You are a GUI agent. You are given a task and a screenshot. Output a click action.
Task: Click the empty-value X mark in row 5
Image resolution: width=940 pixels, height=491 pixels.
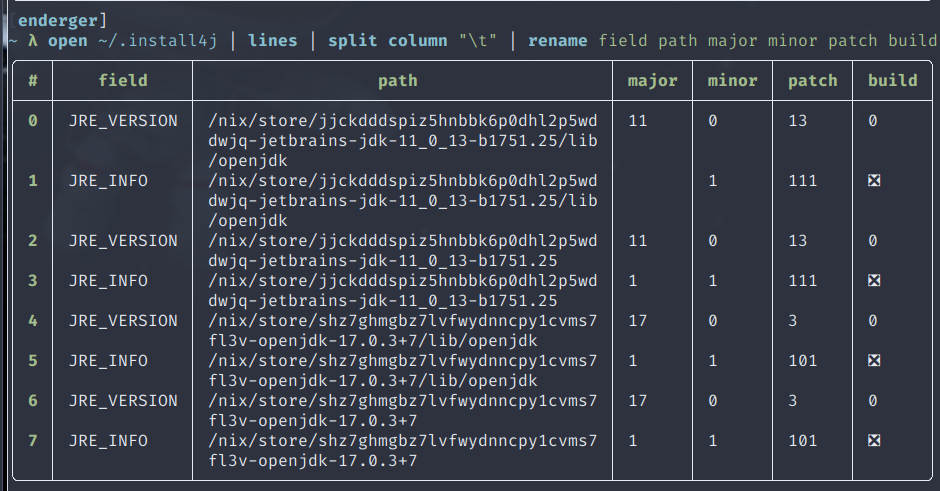tap(874, 360)
